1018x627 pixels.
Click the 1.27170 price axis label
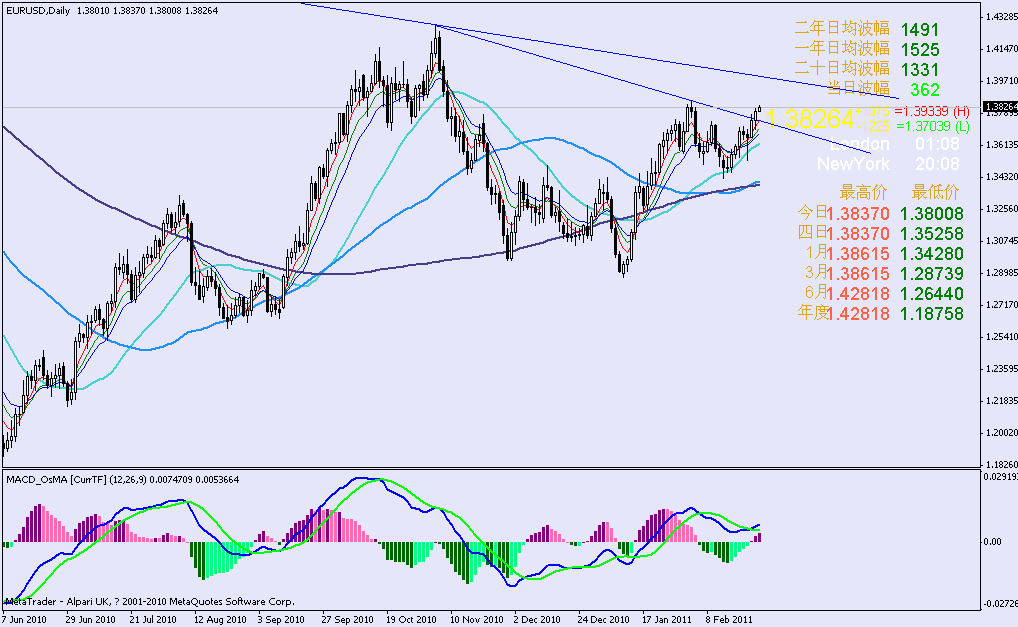click(x=1002, y=304)
